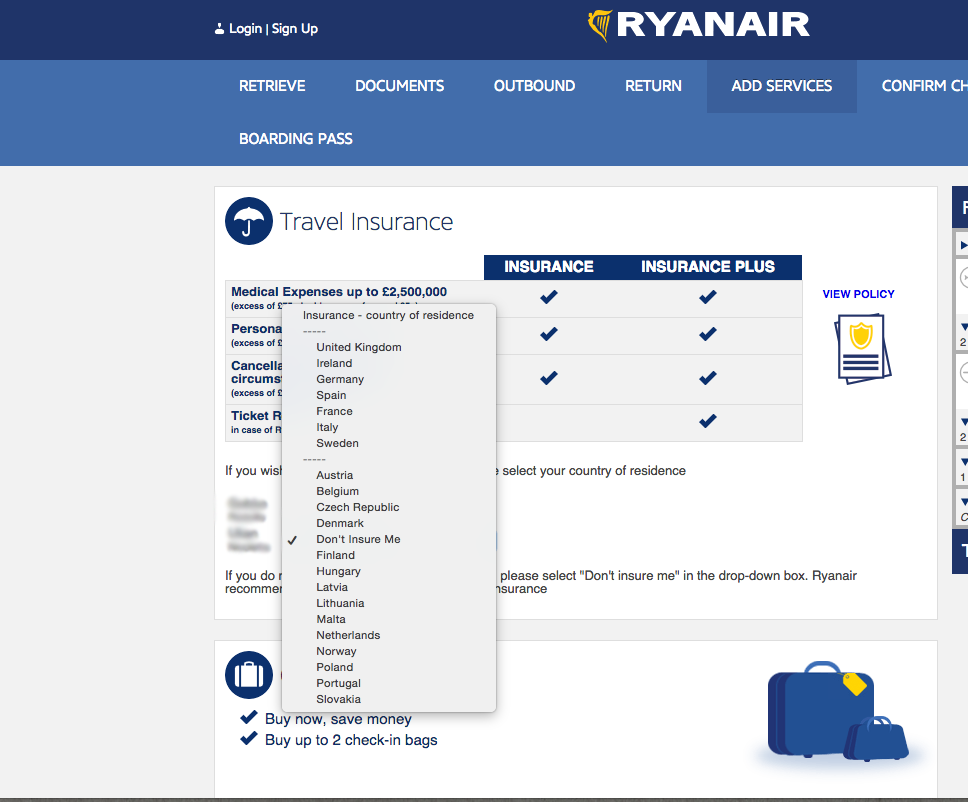Viewport: 968px width, 802px height.
Task: Go to the DOCUMENTS tab
Action: (x=399, y=86)
